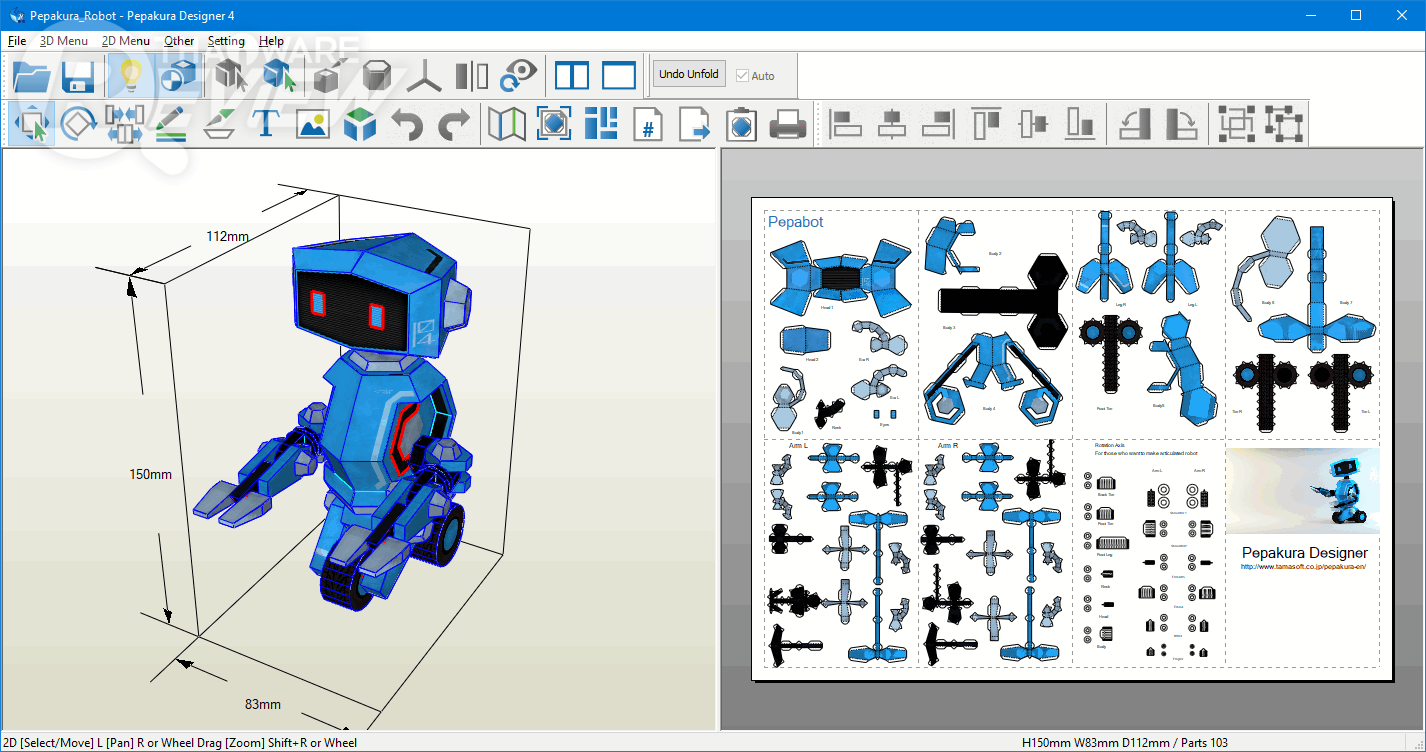Image resolution: width=1426 pixels, height=752 pixels.
Task: Click the Pepakura robot photo thumbnail
Action: (x=1303, y=490)
